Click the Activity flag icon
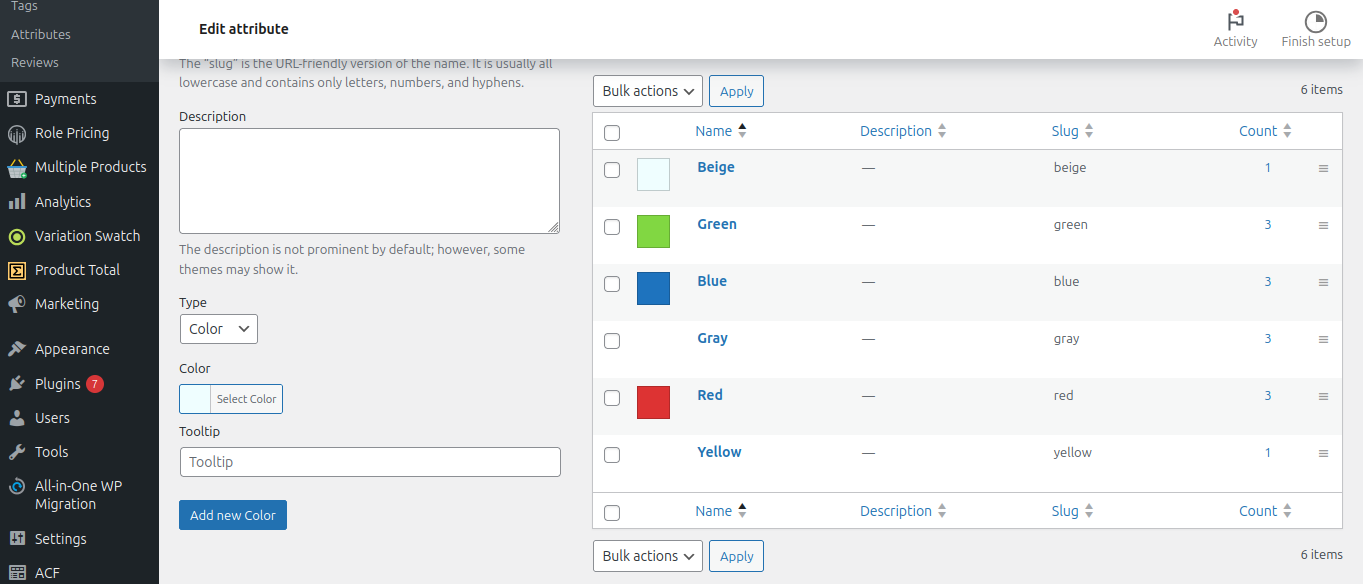 [1235, 22]
